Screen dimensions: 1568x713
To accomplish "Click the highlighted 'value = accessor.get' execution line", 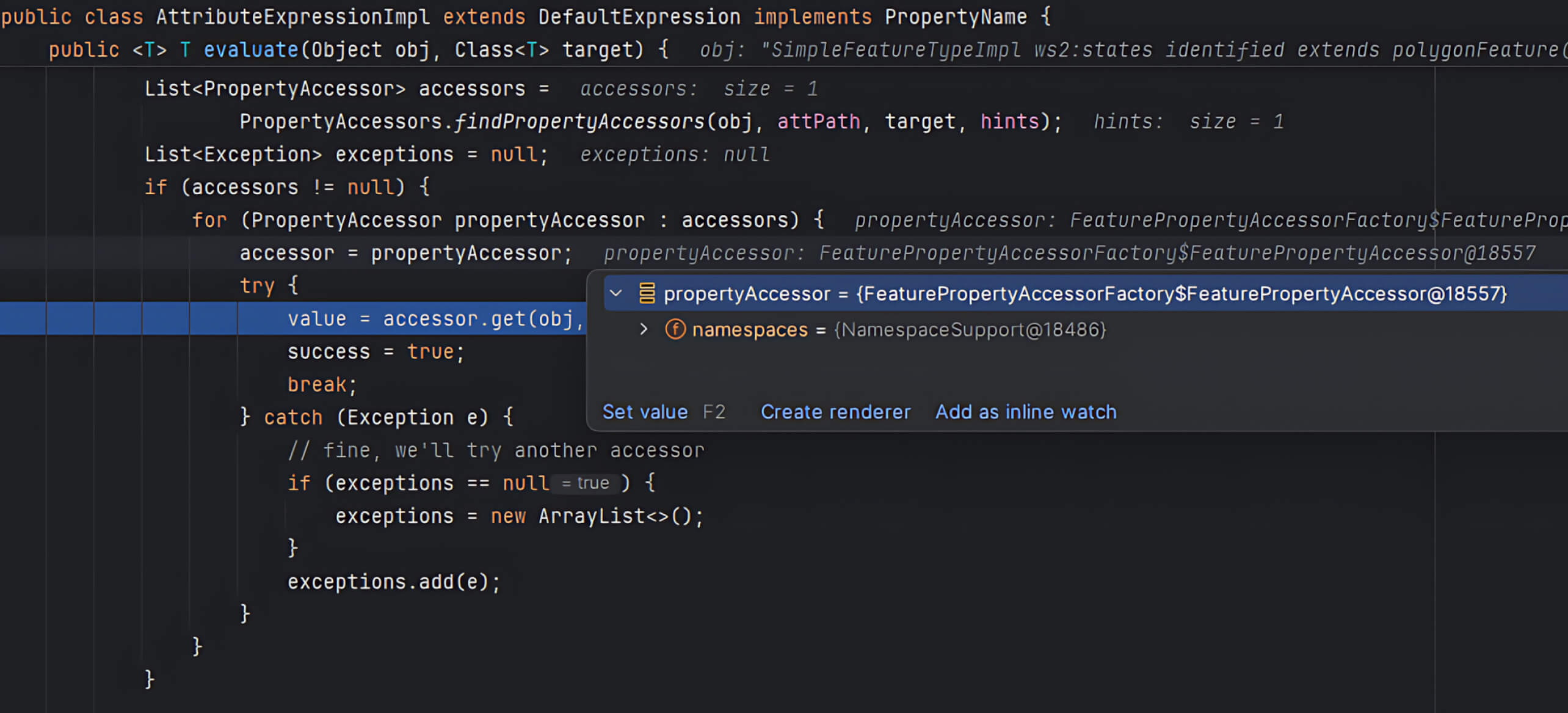I will [x=427, y=318].
